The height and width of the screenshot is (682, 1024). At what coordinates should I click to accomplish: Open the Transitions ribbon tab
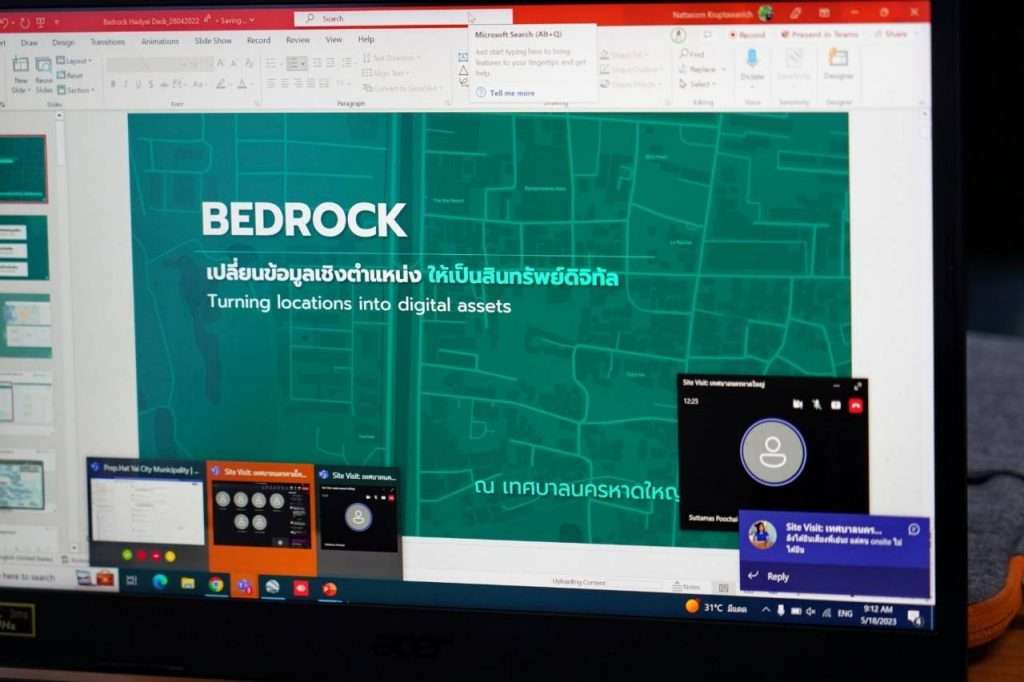(108, 42)
